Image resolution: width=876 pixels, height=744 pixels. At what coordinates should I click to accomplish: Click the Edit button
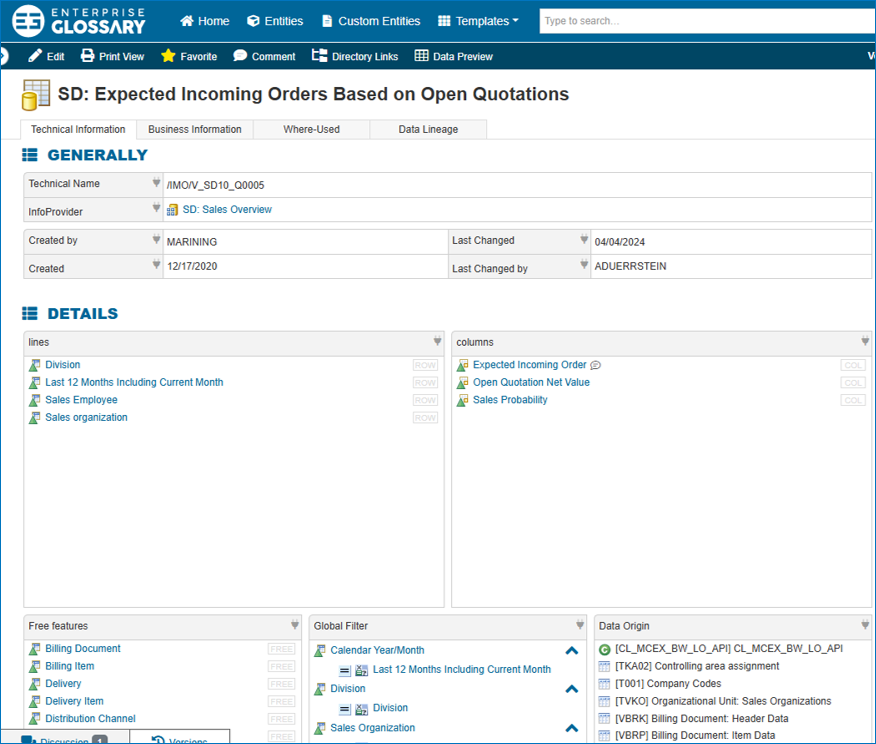click(46, 56)
